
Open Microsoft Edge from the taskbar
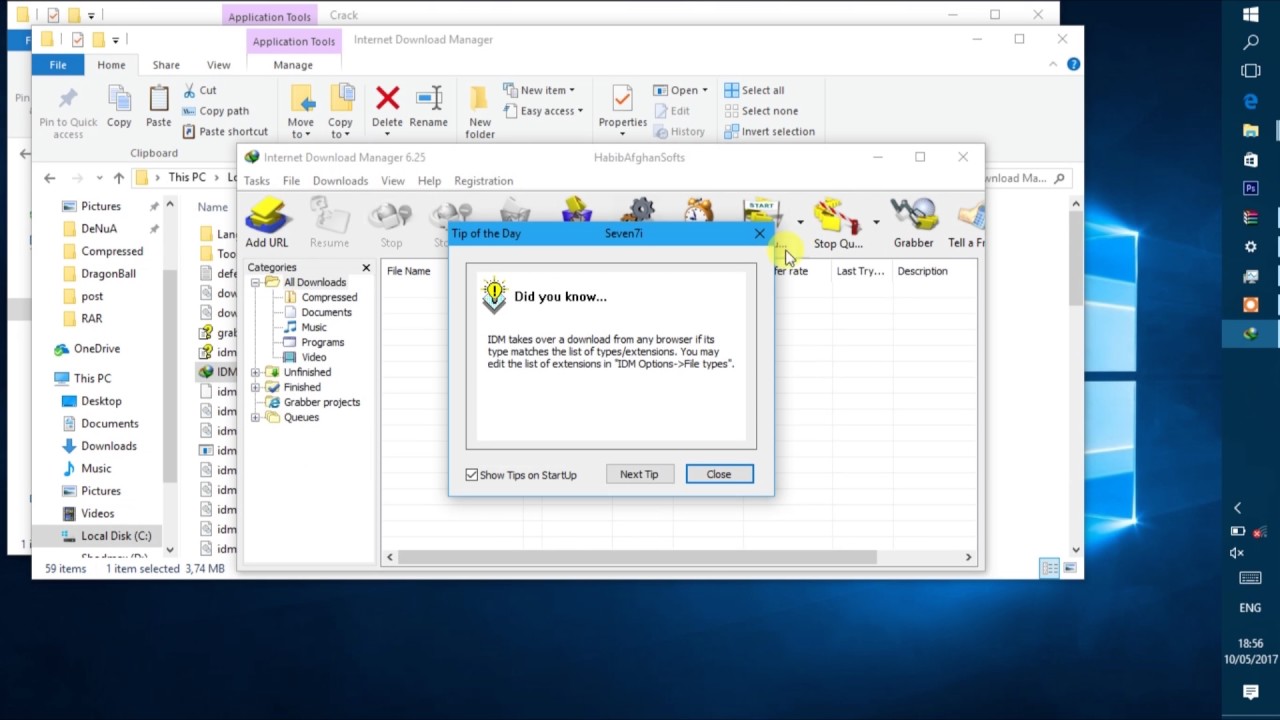1250,101
